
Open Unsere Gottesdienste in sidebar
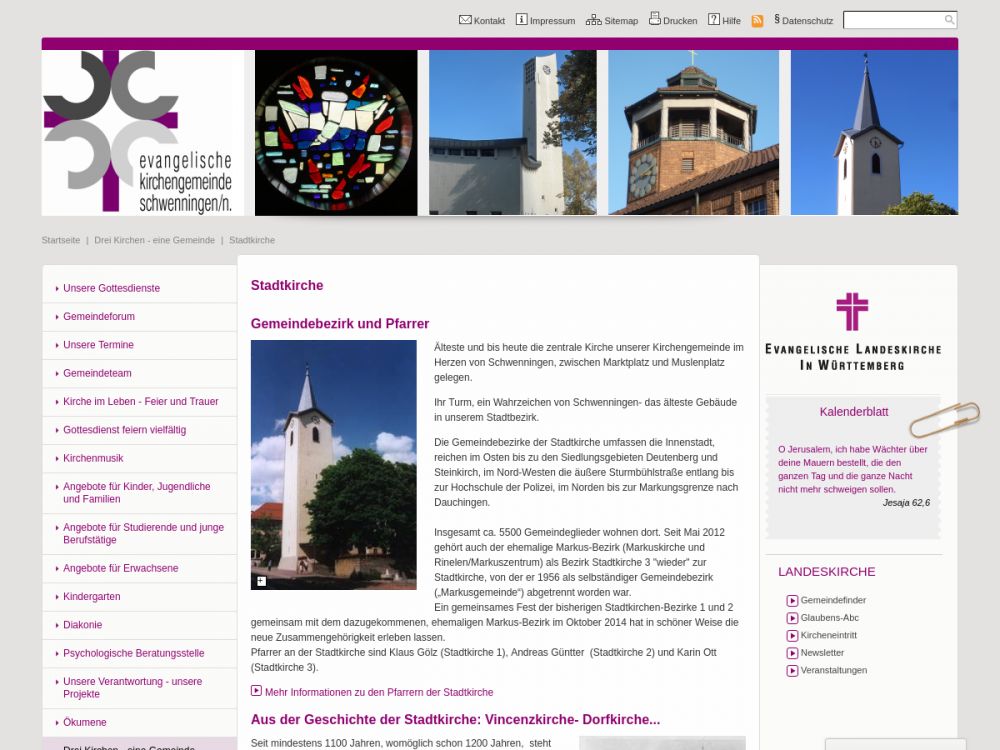tap(111, 288)
